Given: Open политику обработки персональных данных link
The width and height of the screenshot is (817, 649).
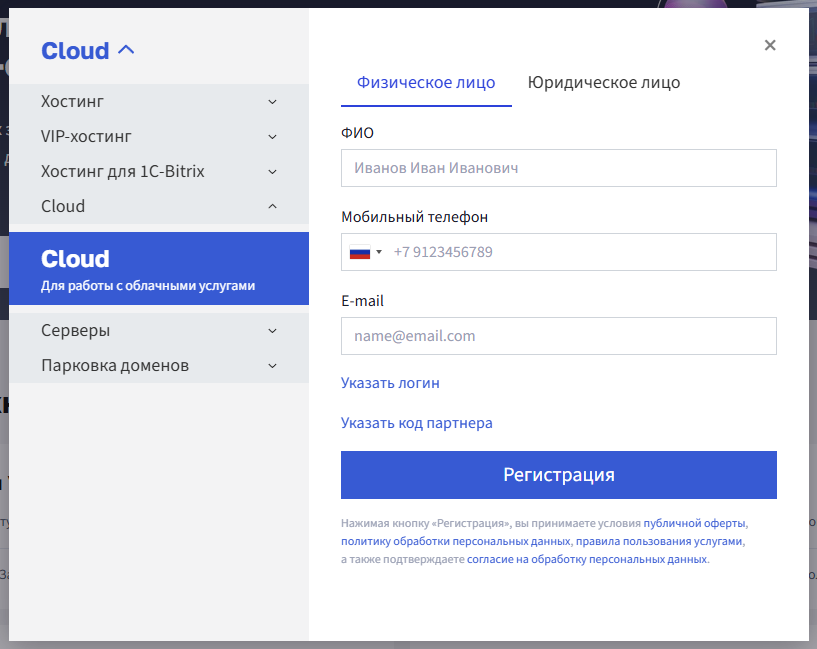Looking at the screenshot, I should [x=455, y=541].
